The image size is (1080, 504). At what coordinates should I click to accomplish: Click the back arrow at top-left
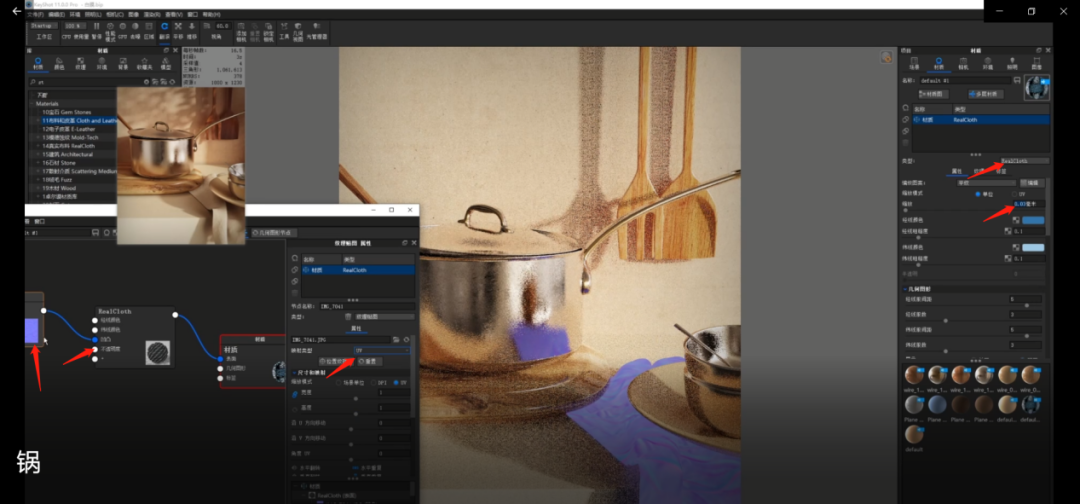(x=16, y=11)
